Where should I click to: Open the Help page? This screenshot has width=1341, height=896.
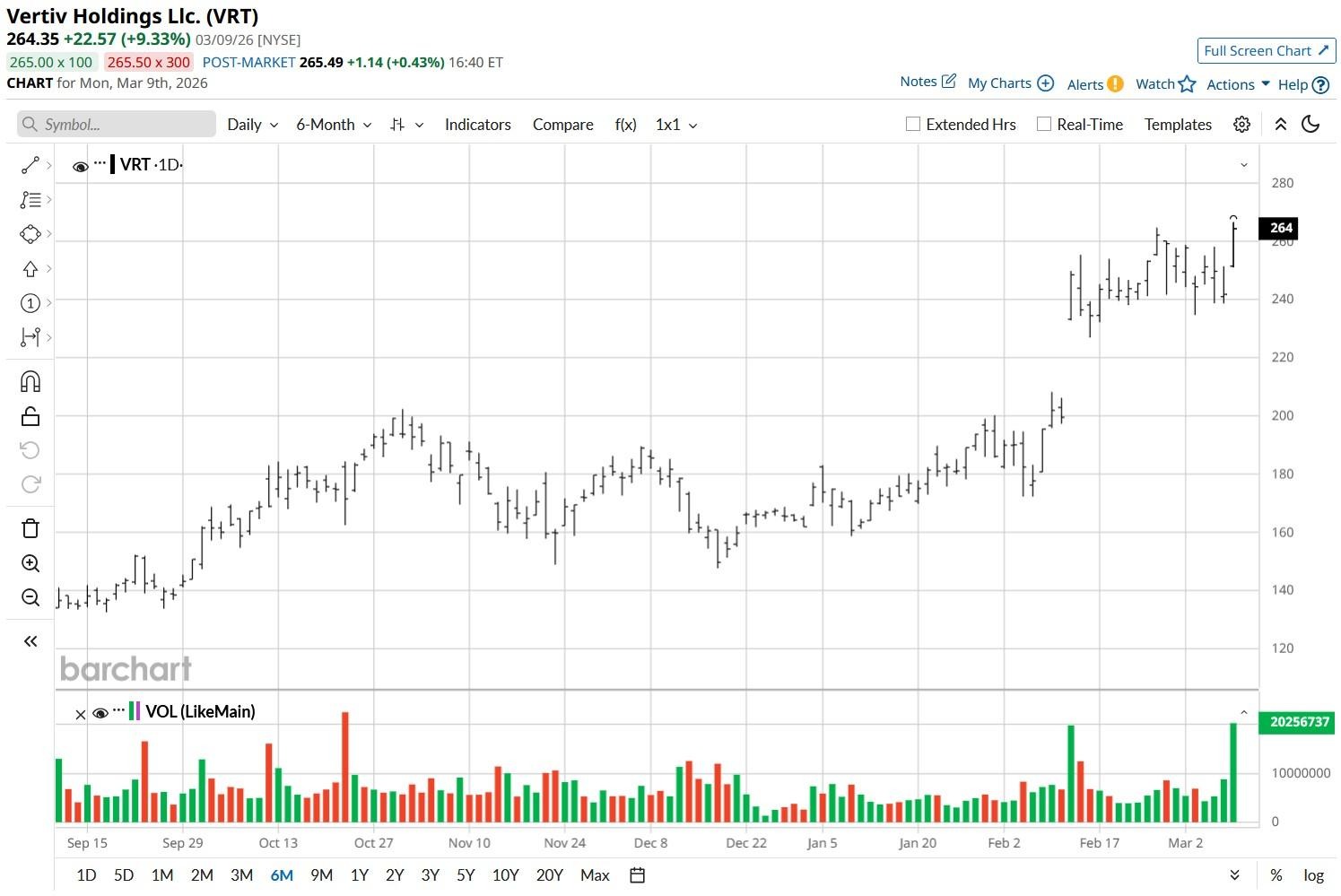coord(1303,85)
